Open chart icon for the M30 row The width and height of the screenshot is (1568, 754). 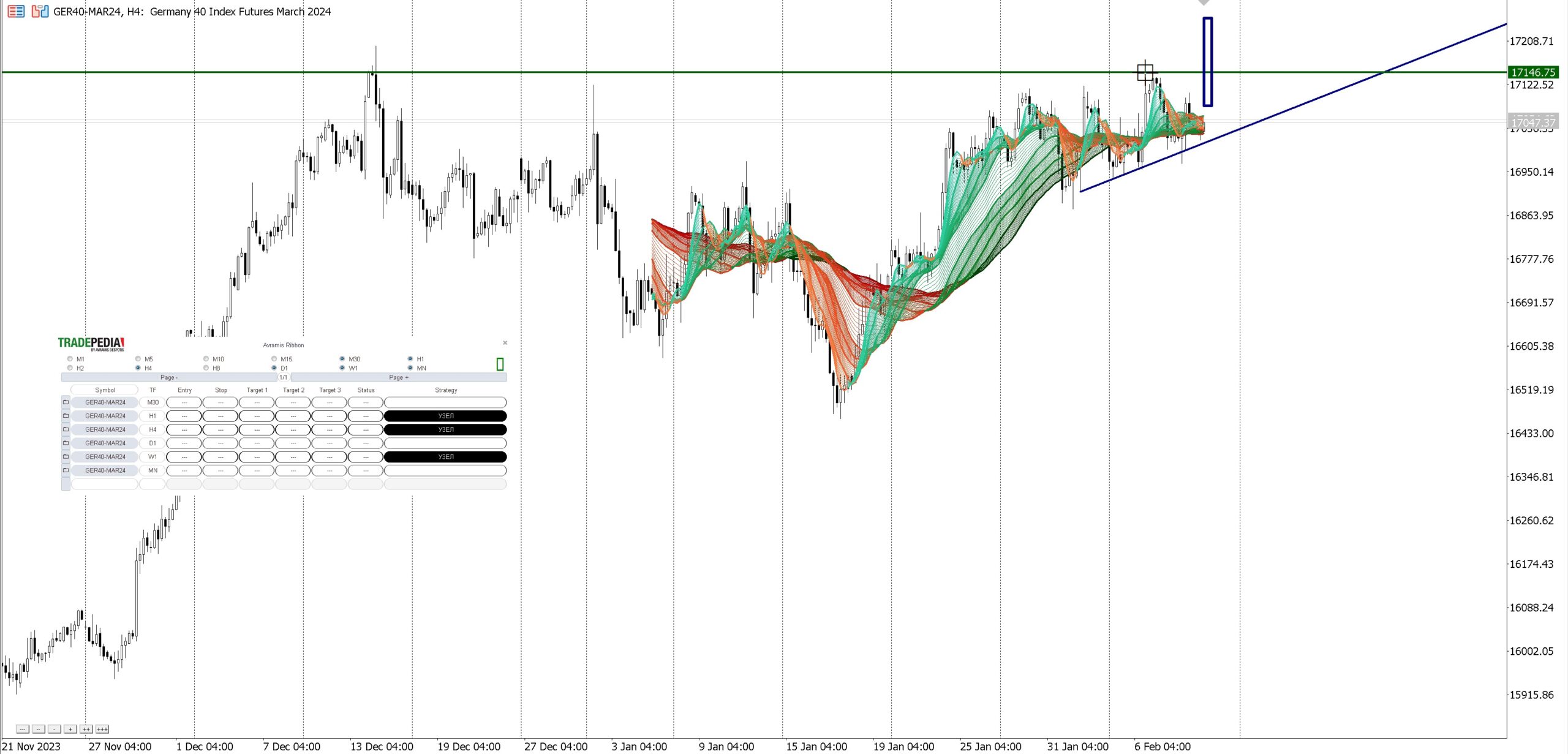pos(66,402)
